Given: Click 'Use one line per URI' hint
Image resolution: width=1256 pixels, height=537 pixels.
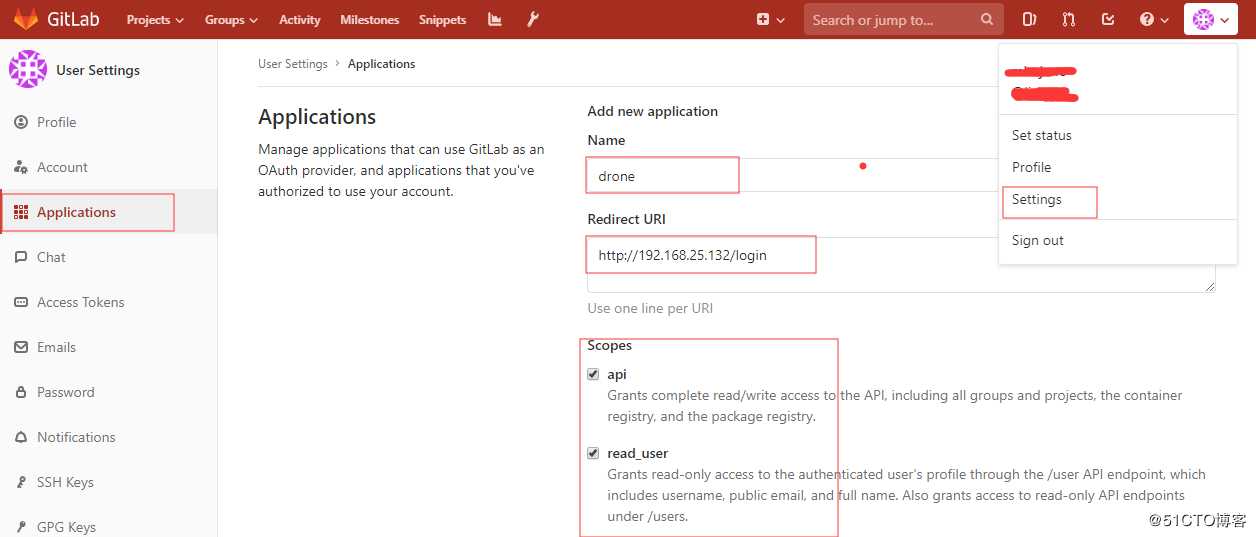Looking at the screenshot, I should tap(650, 308).
